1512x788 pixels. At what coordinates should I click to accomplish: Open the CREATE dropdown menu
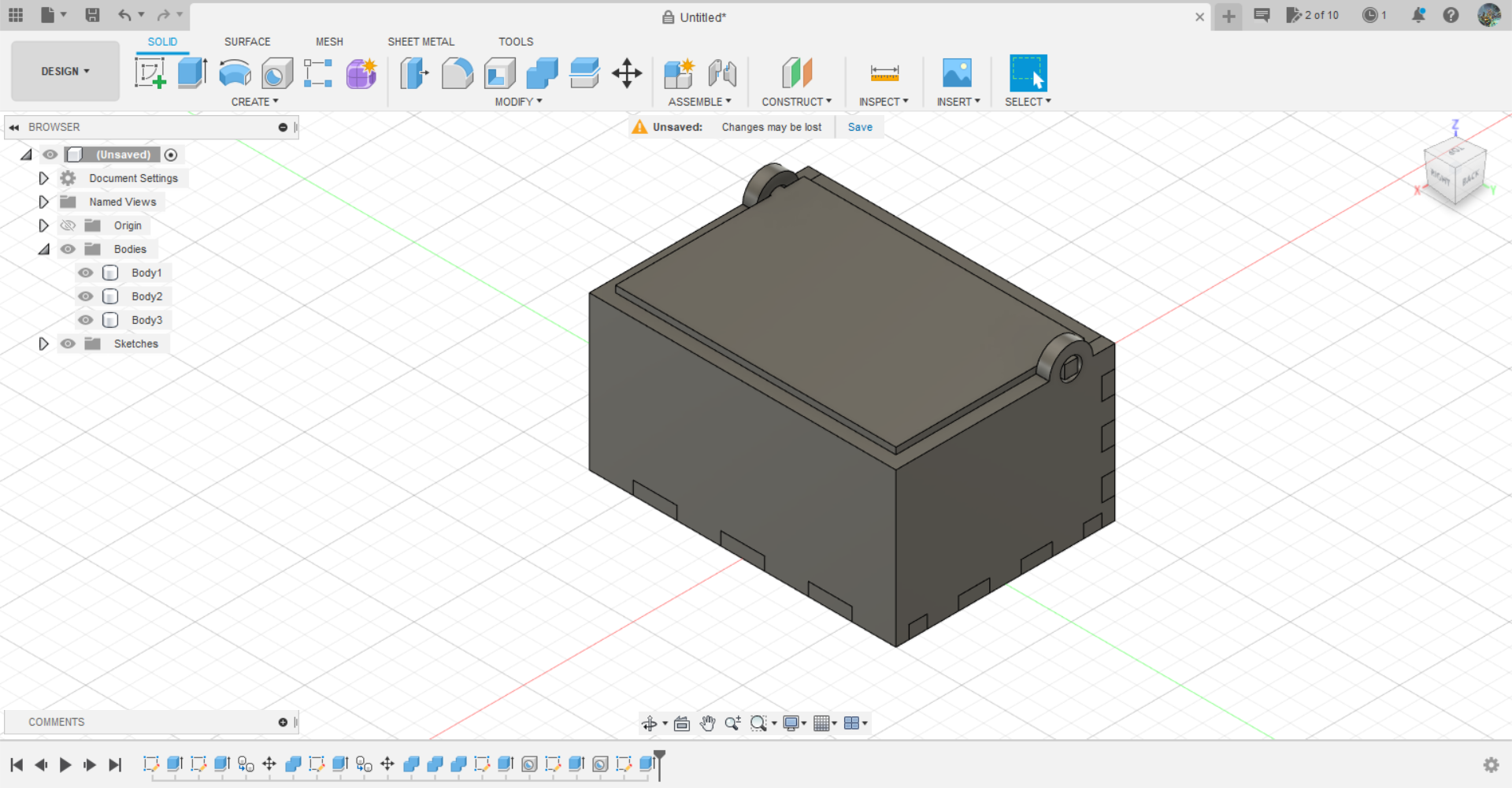[254, 102]
